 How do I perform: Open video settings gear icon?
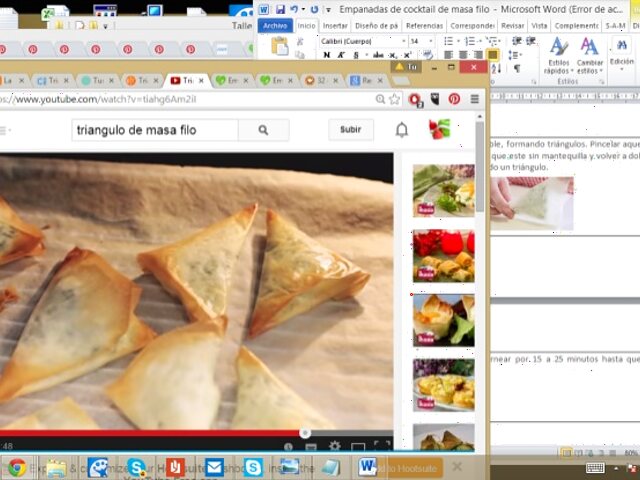click(x=335, y=446)
